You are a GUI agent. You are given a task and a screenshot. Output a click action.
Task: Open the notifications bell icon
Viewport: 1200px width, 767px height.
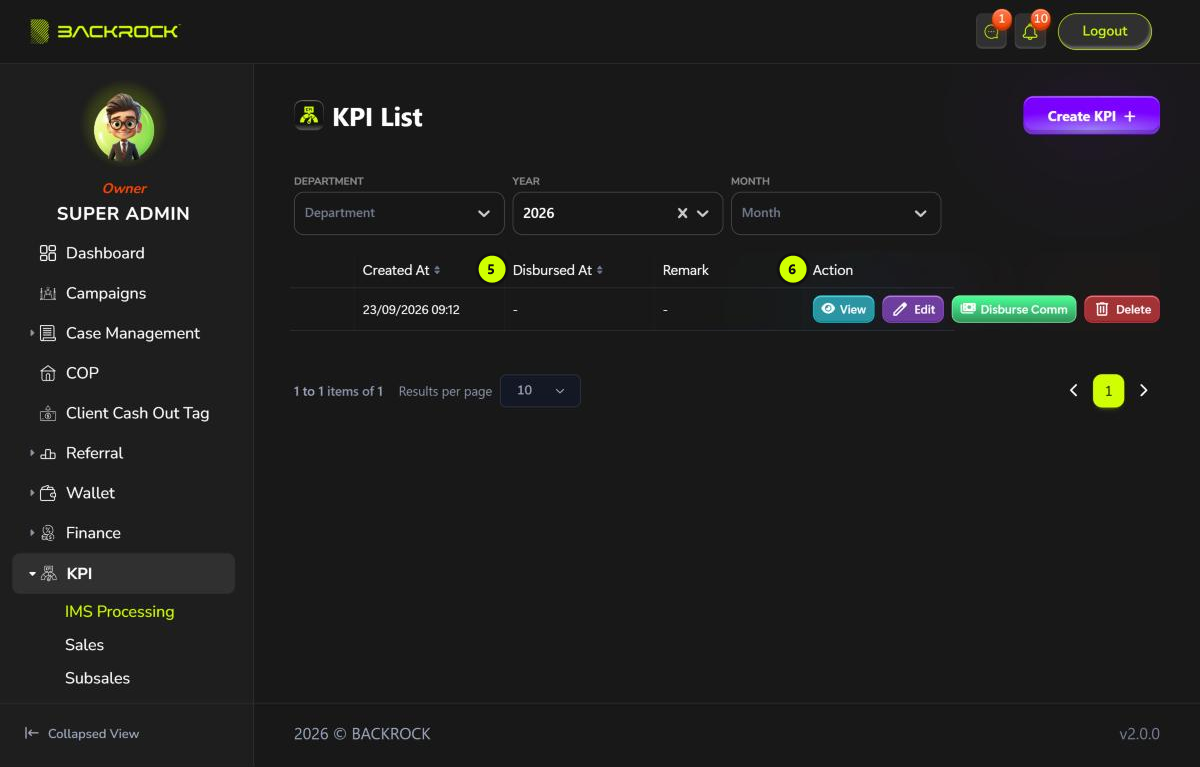(1030, 32)
